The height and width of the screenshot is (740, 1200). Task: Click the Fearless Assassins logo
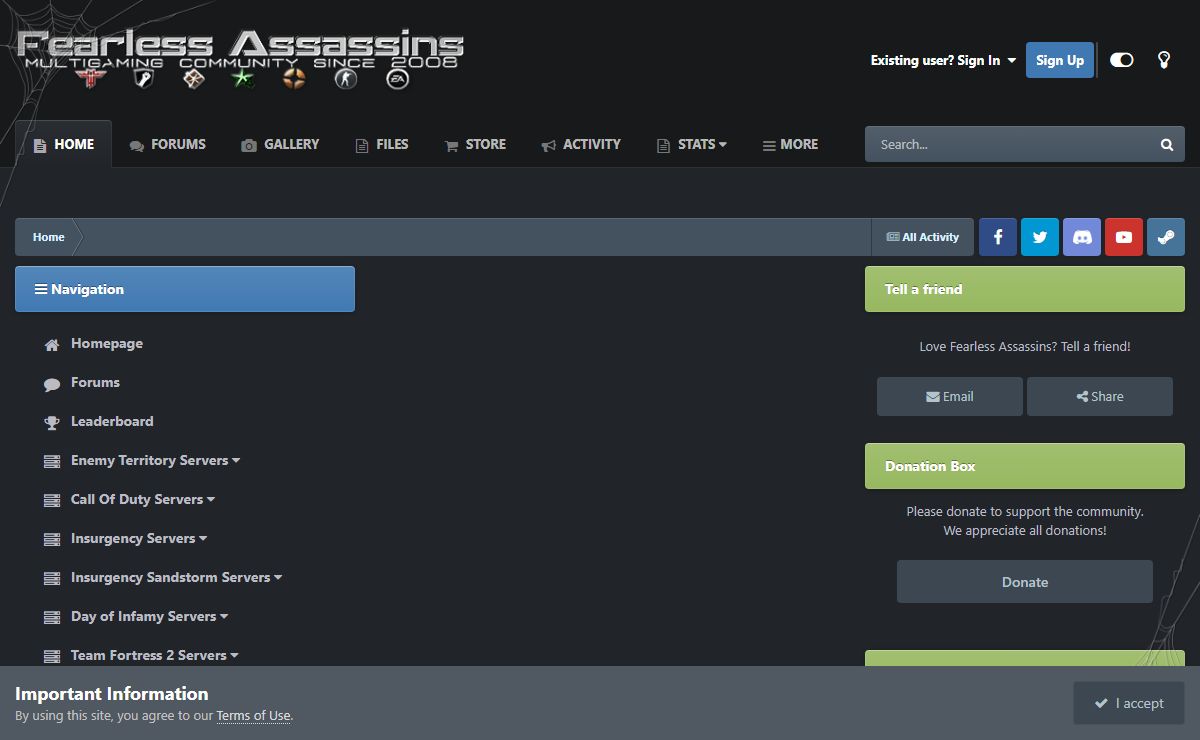tap(240, 58)
